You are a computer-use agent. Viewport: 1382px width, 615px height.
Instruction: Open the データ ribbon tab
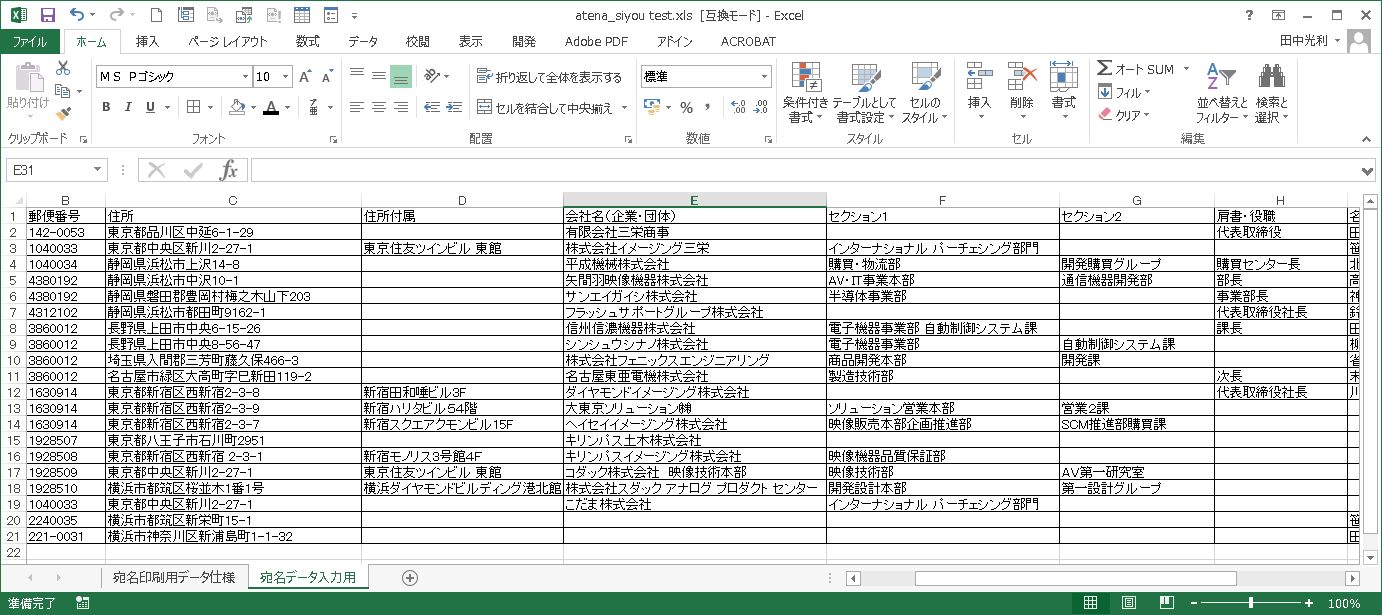363,41
